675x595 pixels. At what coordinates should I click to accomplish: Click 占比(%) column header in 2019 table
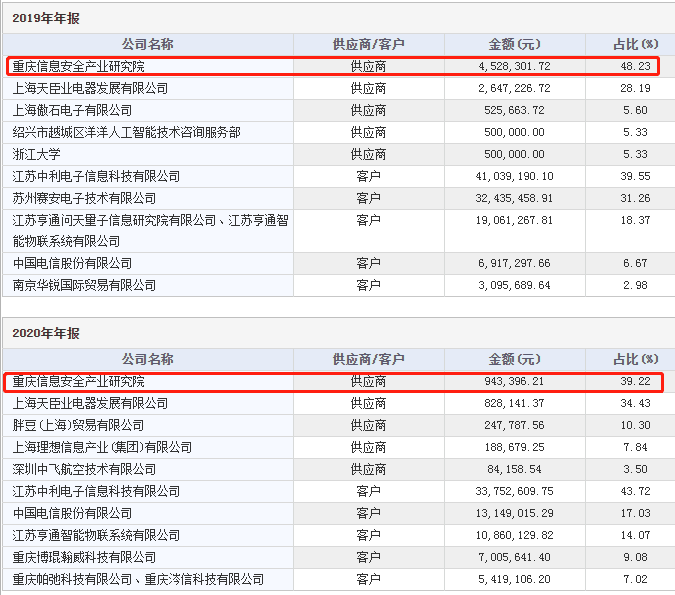pos(636,45)
